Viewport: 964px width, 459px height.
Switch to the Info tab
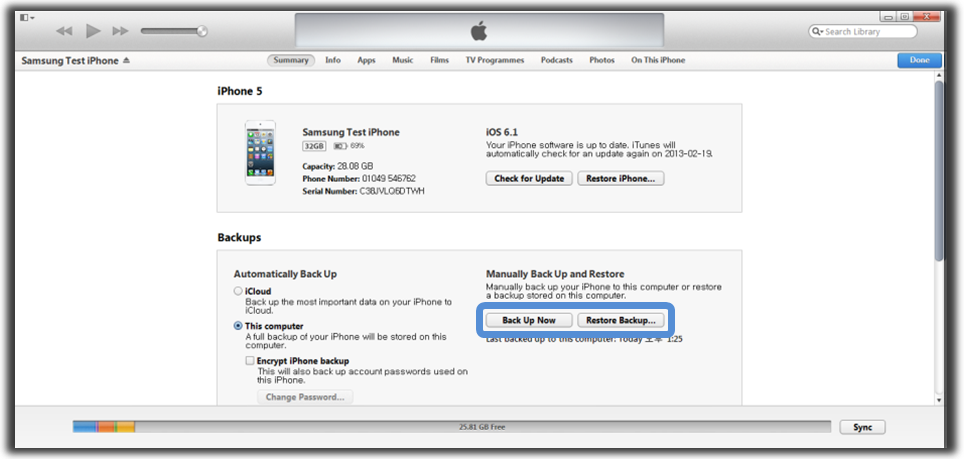[333, 60]
